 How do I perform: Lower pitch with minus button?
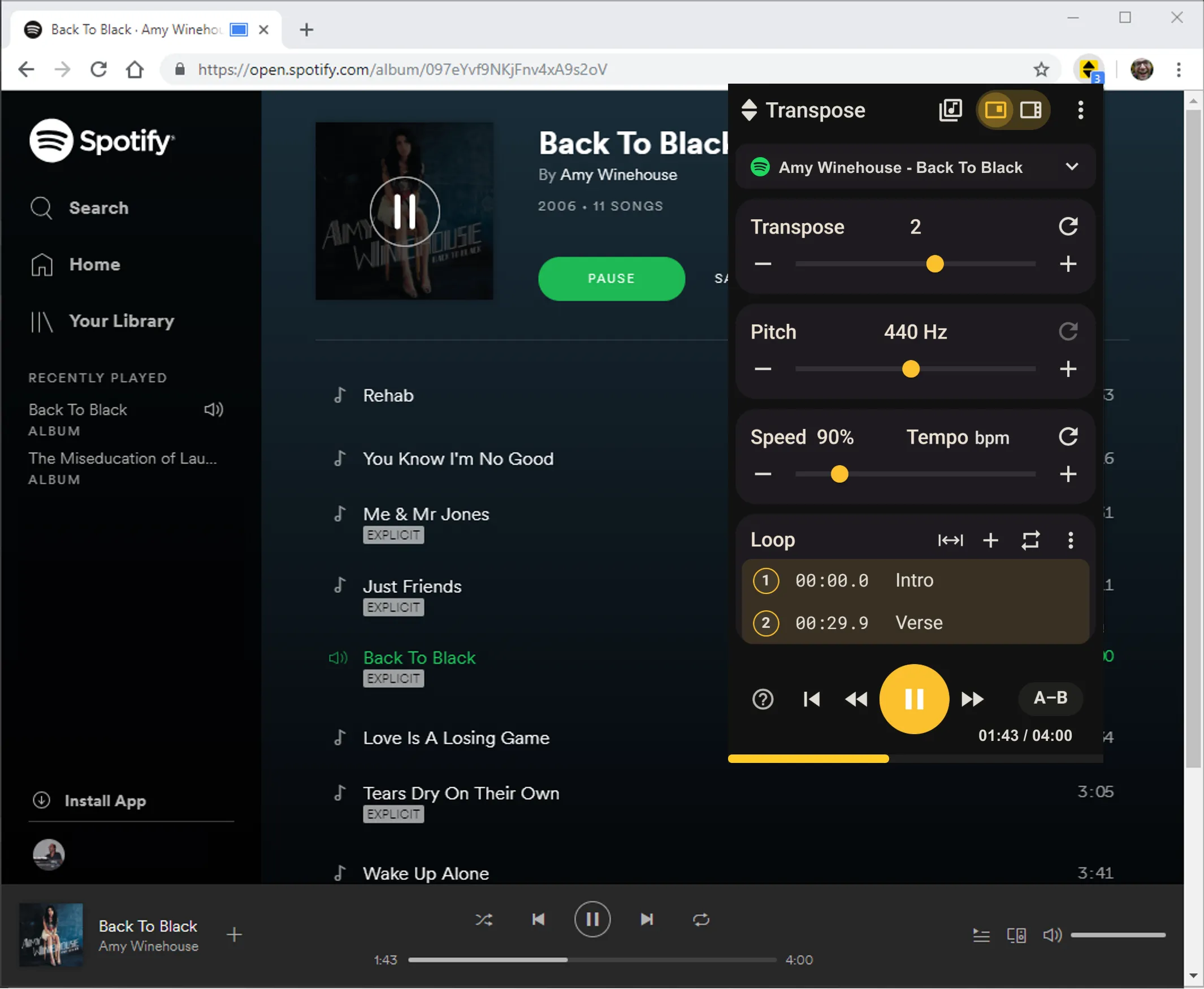tap(763, 369)
